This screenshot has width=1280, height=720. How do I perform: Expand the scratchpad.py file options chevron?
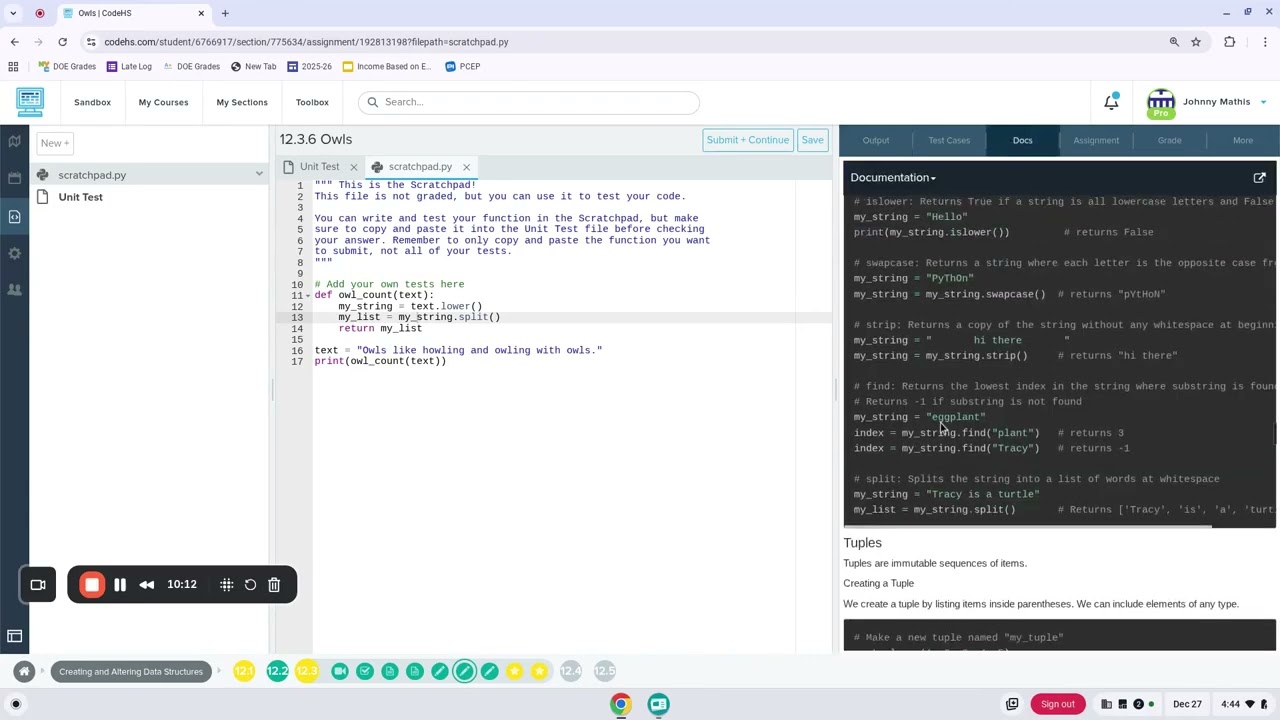(x=259, y=175)
